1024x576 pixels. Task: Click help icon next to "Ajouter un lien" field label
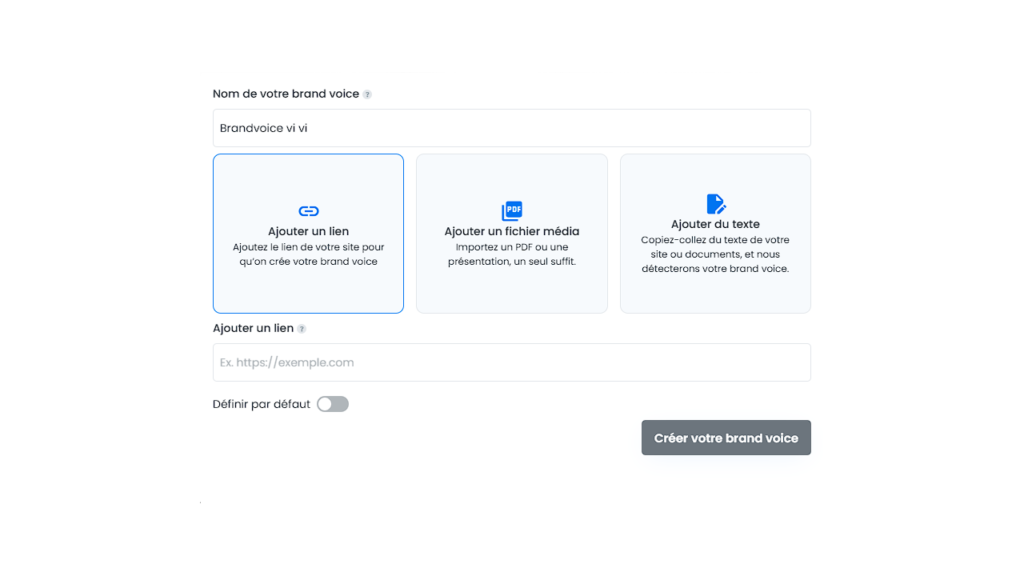point(302,329)
